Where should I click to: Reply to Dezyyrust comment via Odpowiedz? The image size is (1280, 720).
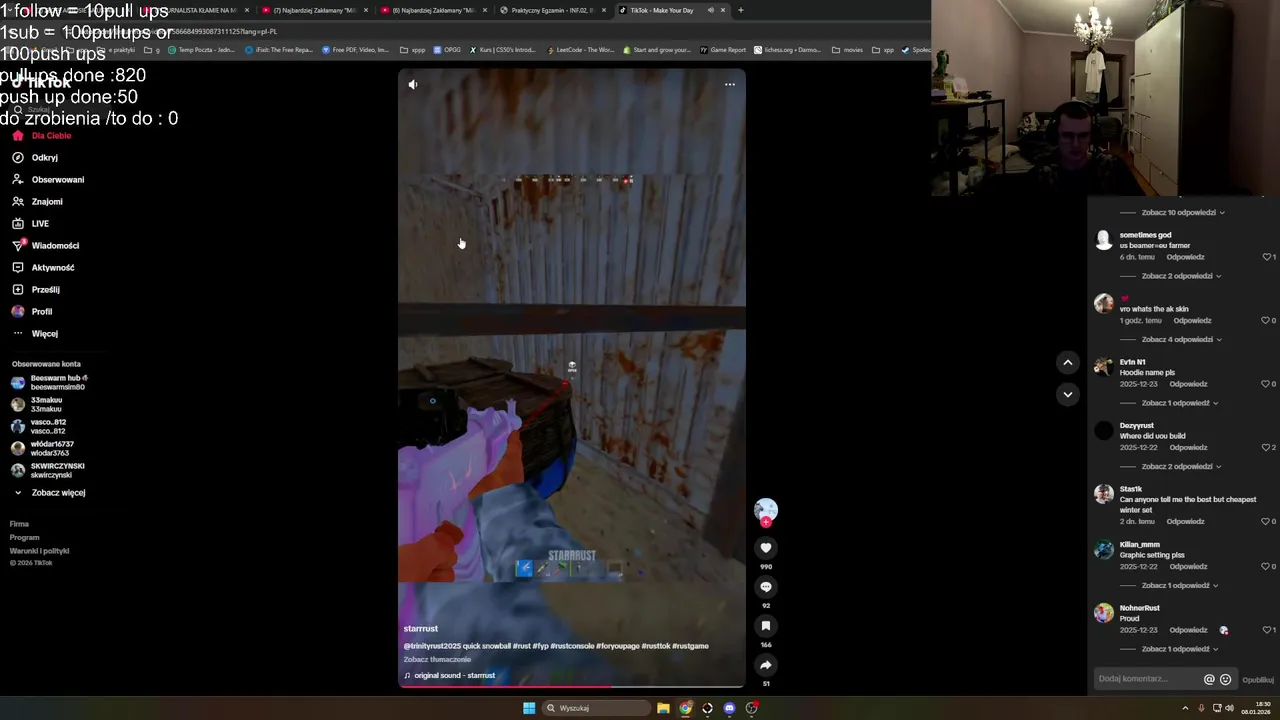[1188, 448]
